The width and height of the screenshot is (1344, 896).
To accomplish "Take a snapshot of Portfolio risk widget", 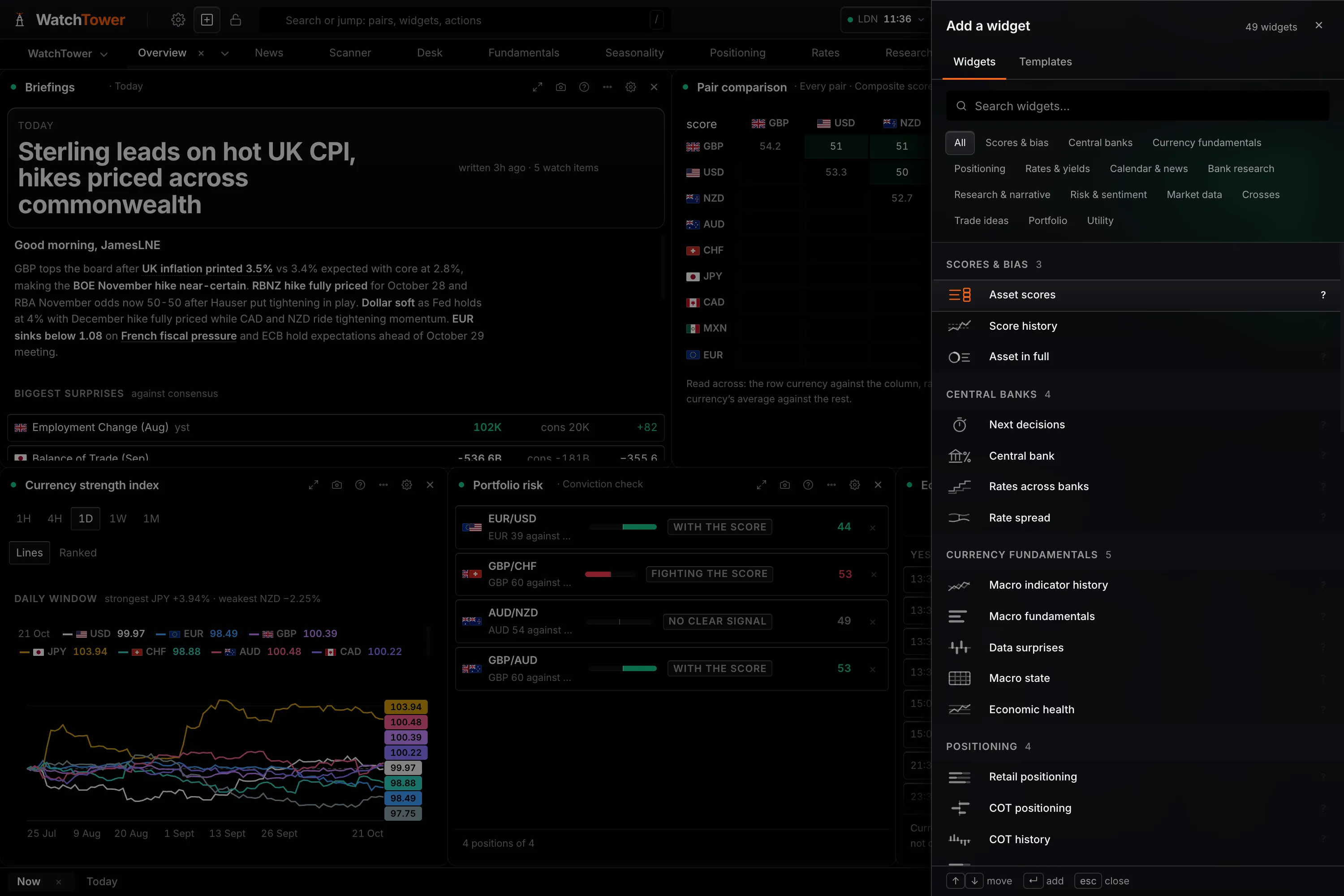I will tap(784, 485).
